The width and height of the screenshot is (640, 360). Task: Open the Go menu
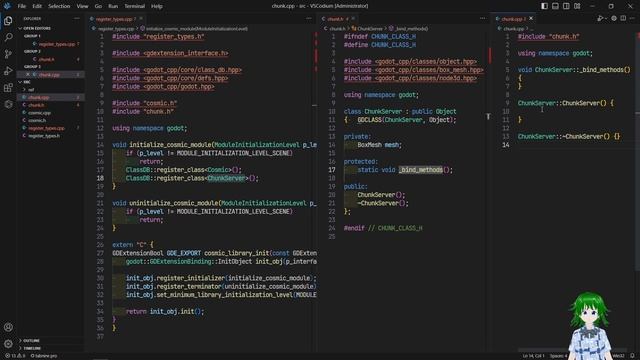click(x=98, y=6)
